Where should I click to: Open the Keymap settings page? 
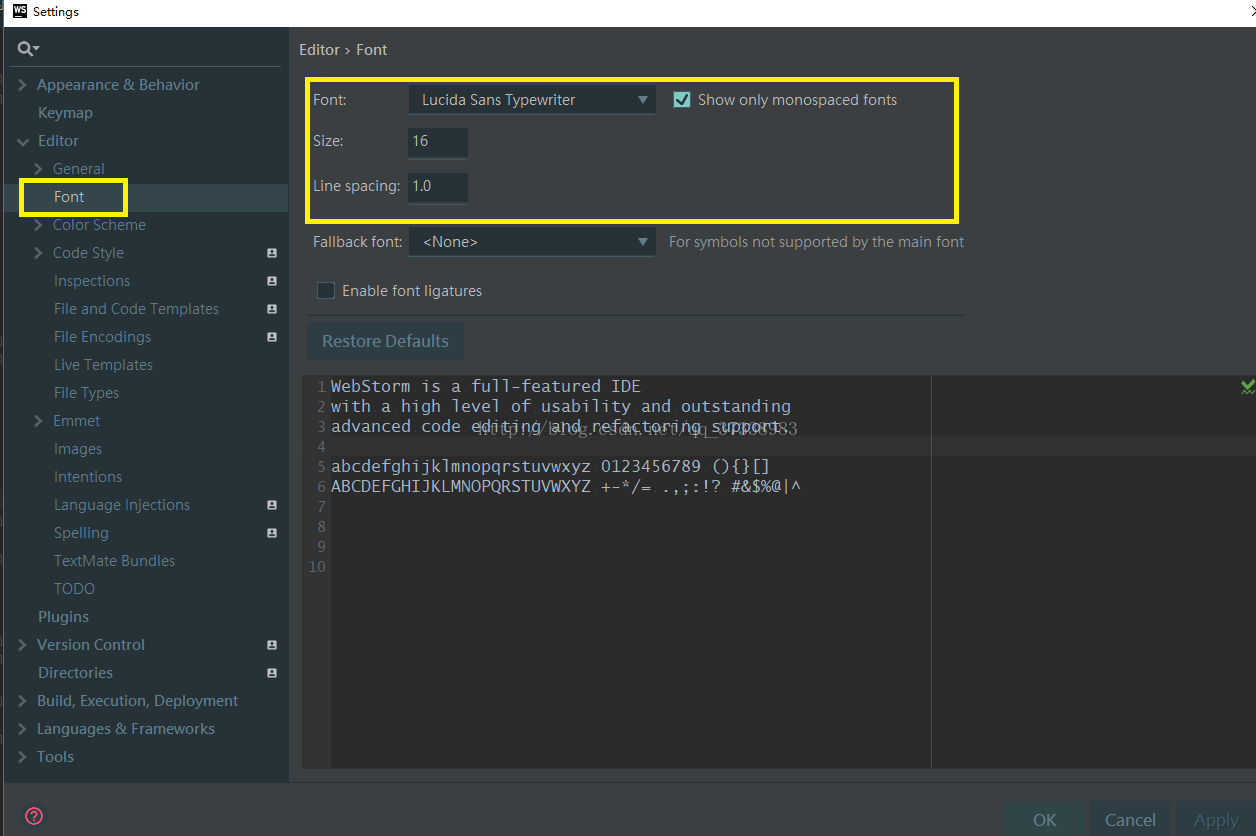coord(65,113)
